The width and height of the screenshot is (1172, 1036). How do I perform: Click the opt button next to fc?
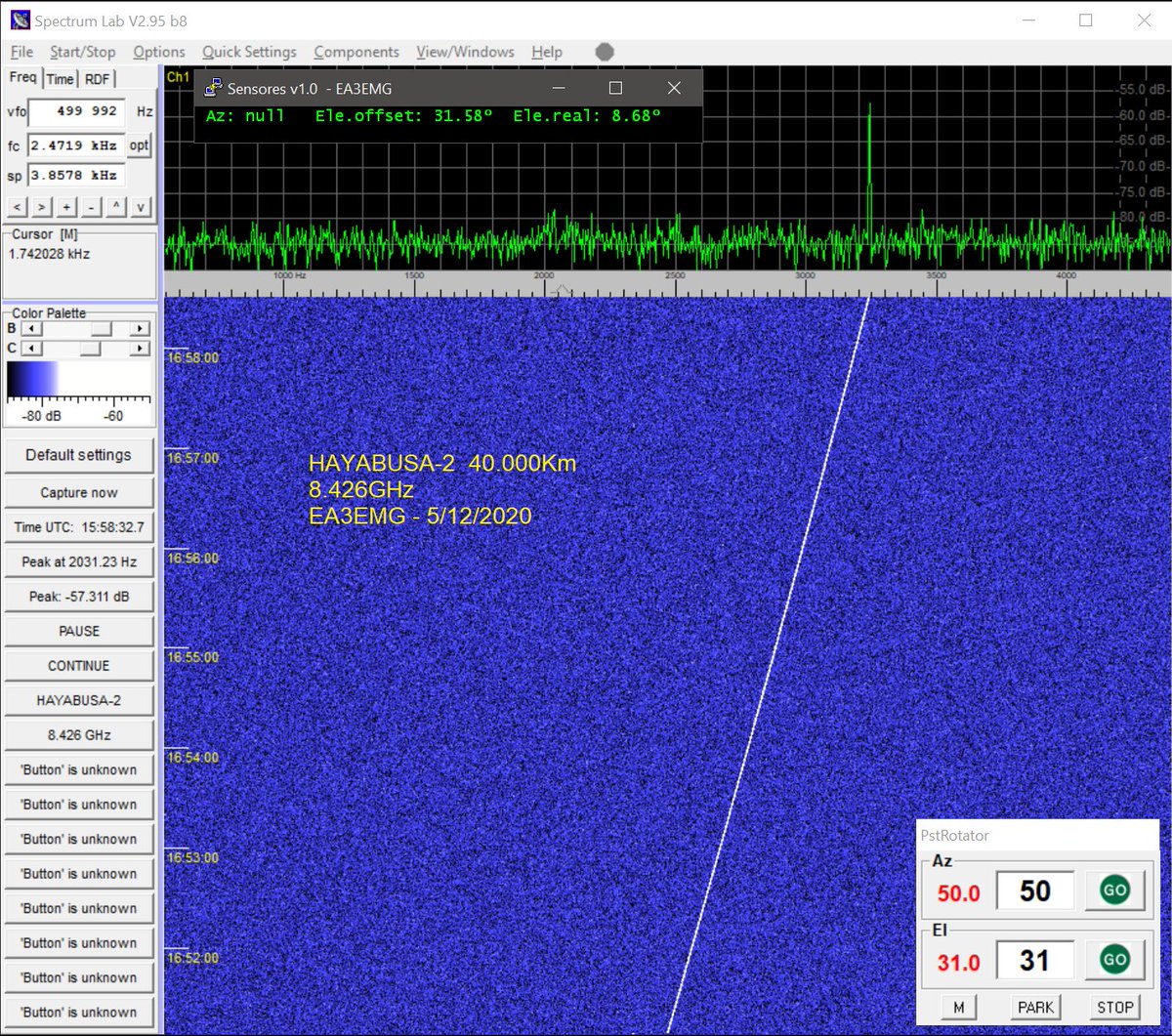tap(139, 145)
